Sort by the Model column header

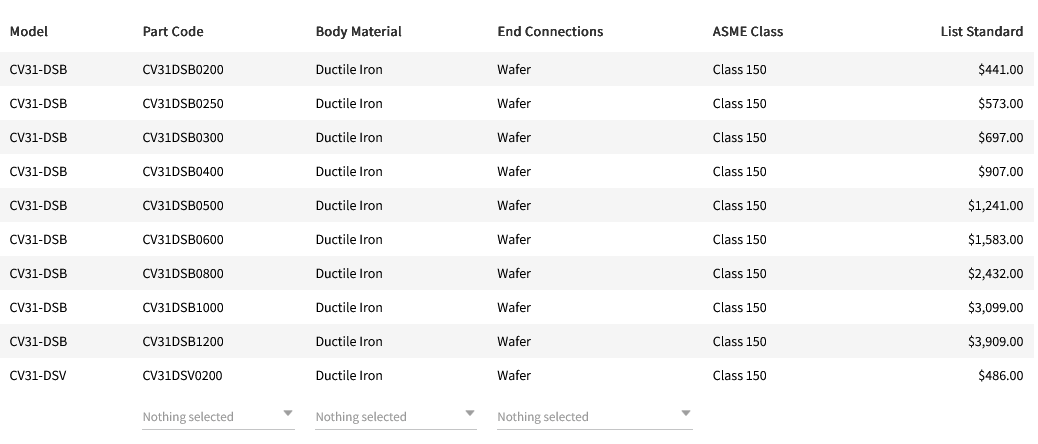[x=29, y=31]
